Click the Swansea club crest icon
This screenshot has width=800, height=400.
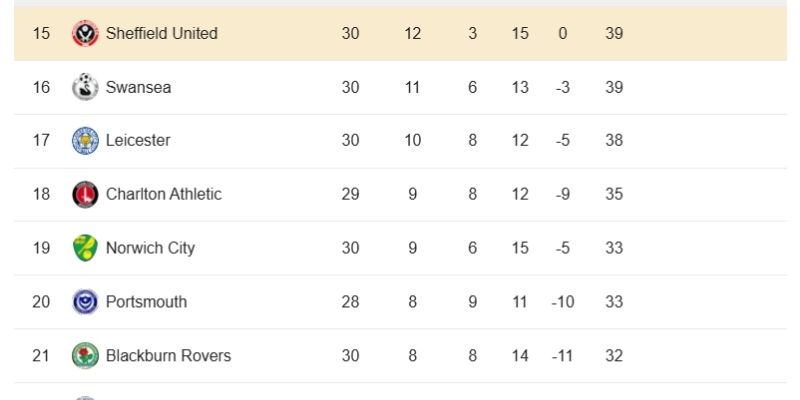tap(85, 87)
